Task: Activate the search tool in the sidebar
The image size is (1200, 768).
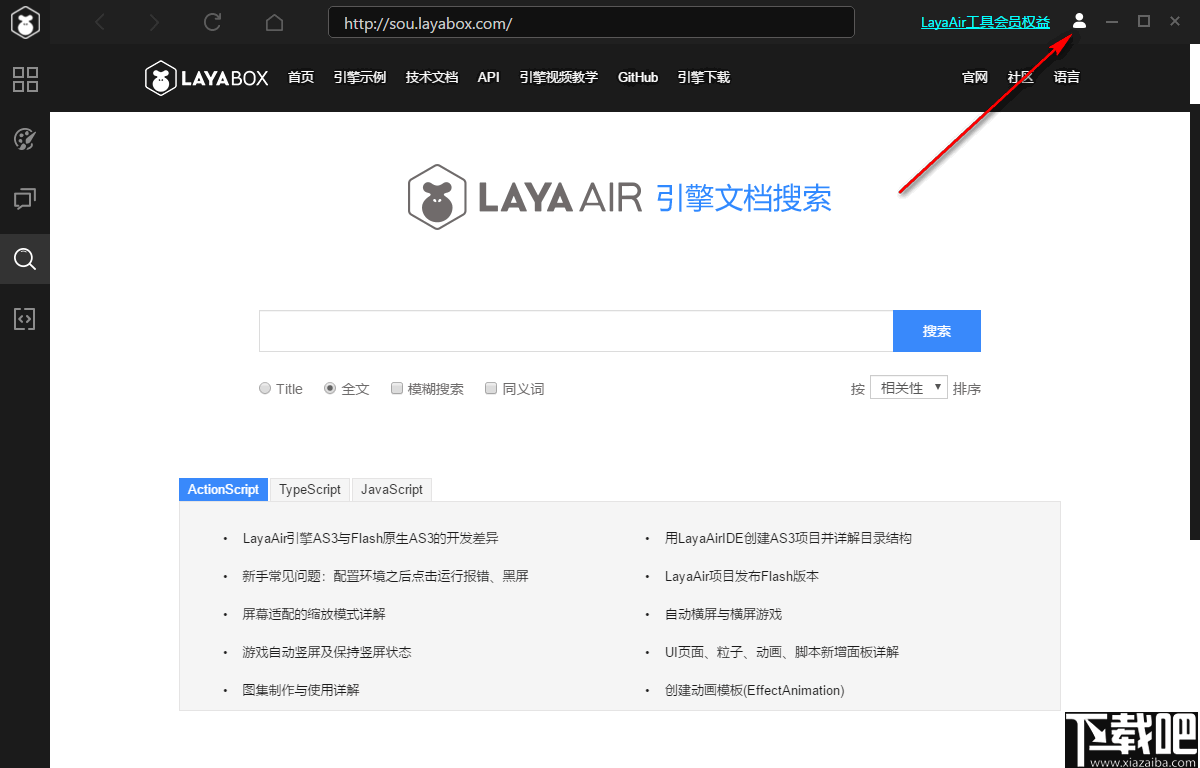Action: tap(25, 259)
